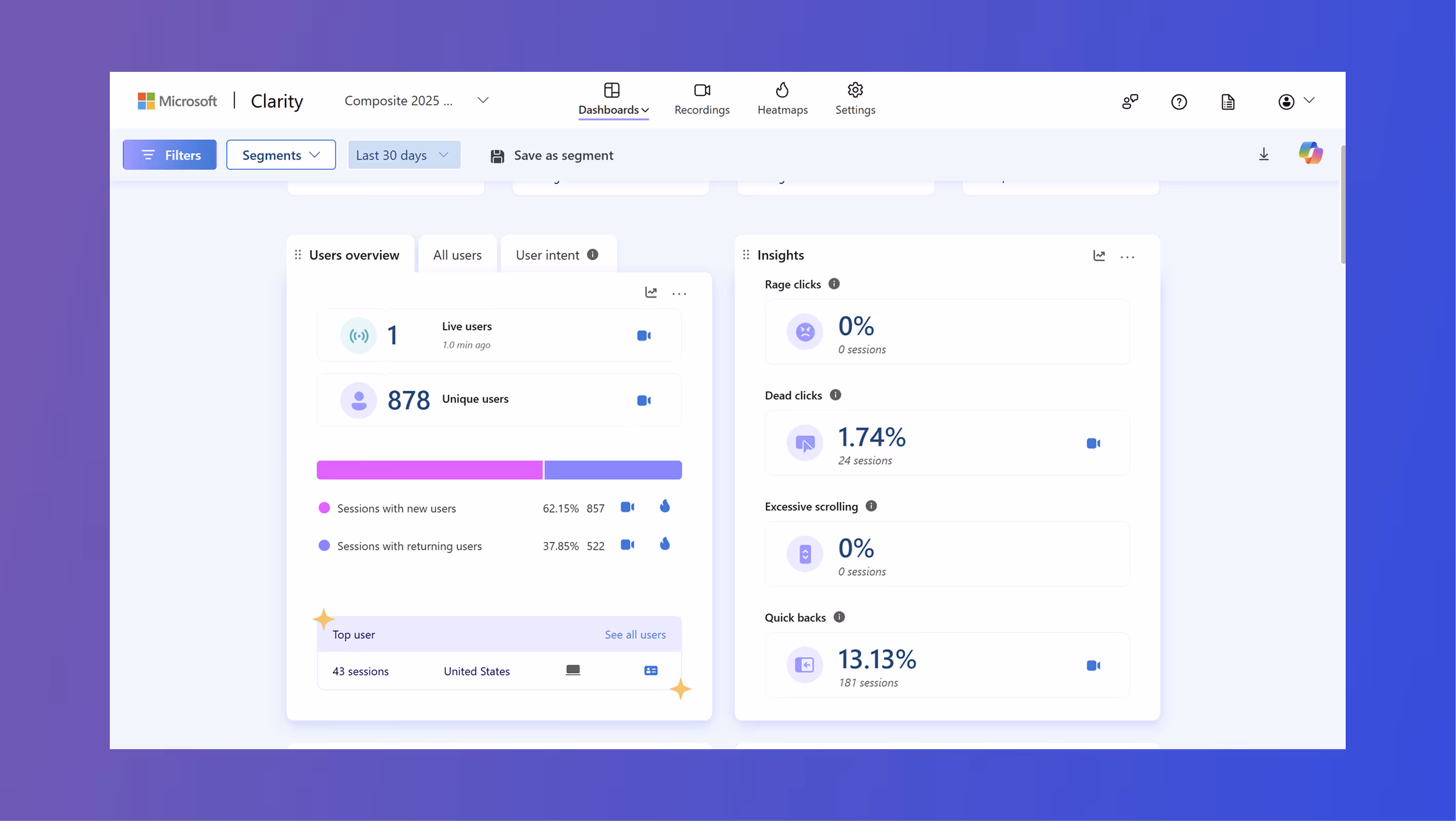
Task: Launch Copilot from the dashboard
Action: point(1311,153)
